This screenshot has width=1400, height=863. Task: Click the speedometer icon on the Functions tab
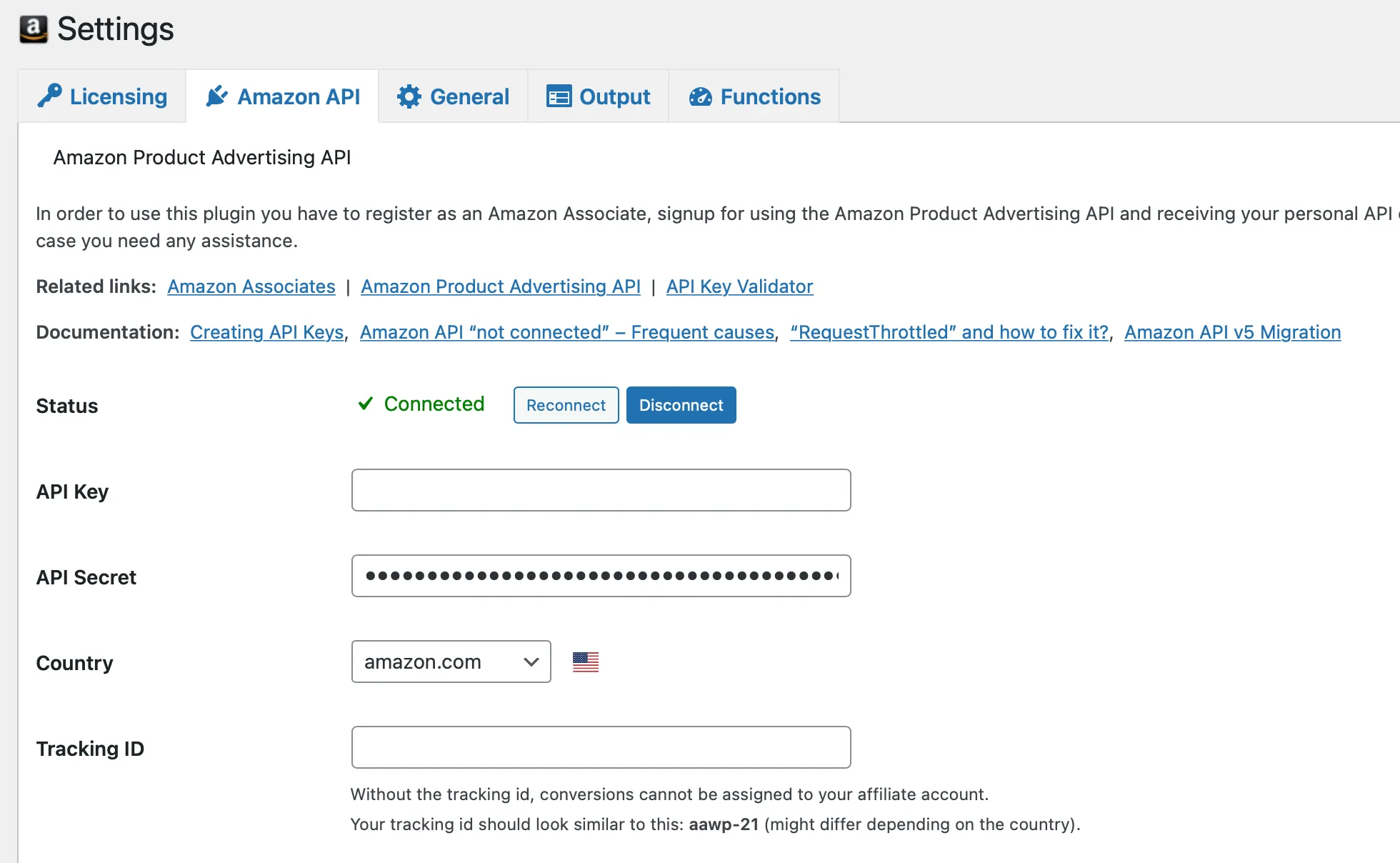click(701, 96)
